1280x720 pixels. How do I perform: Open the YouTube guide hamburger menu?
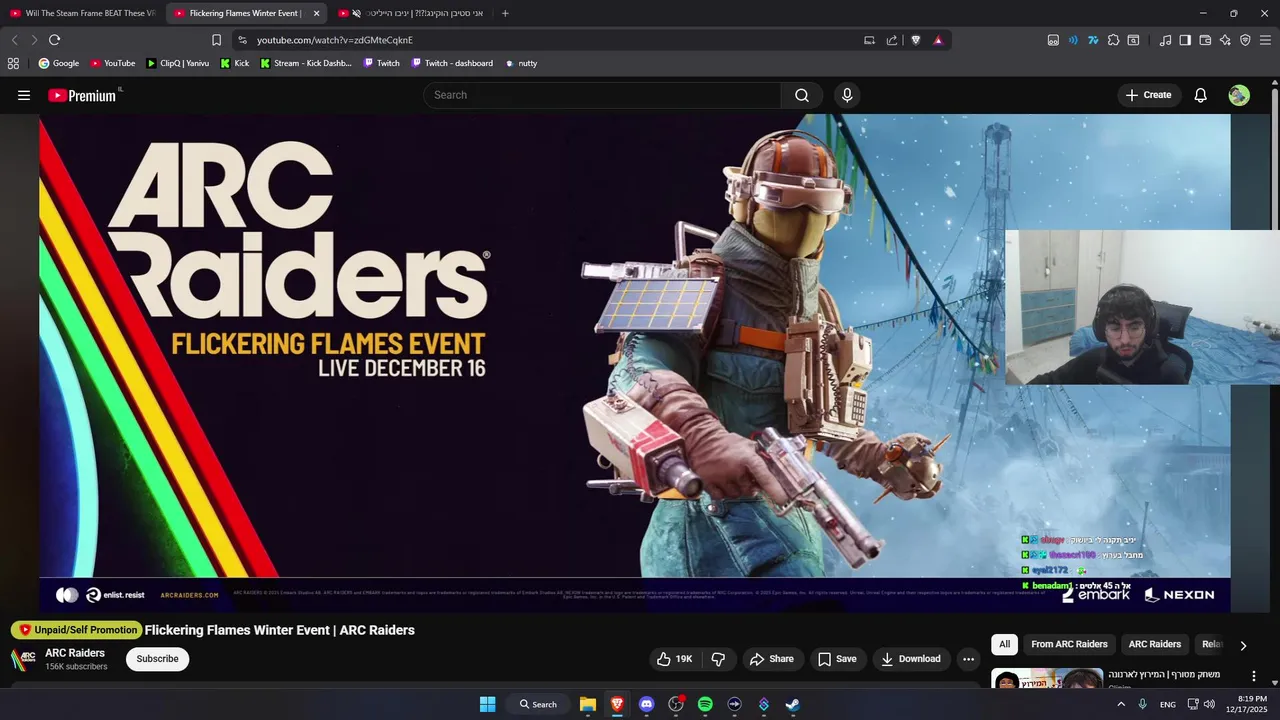[x=24, y=95]
